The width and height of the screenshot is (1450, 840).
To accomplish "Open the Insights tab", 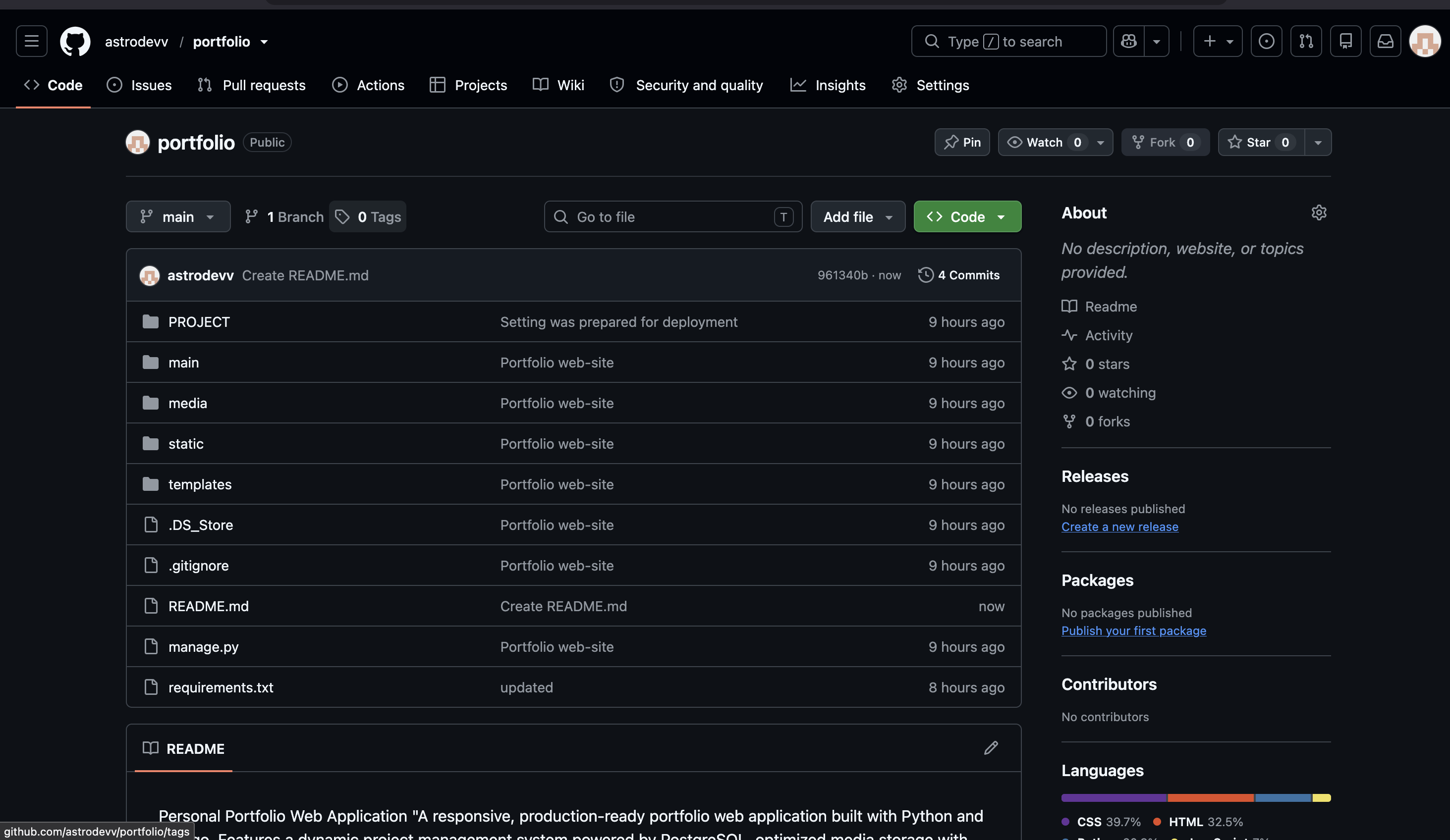I will click(x=828, y=85).
